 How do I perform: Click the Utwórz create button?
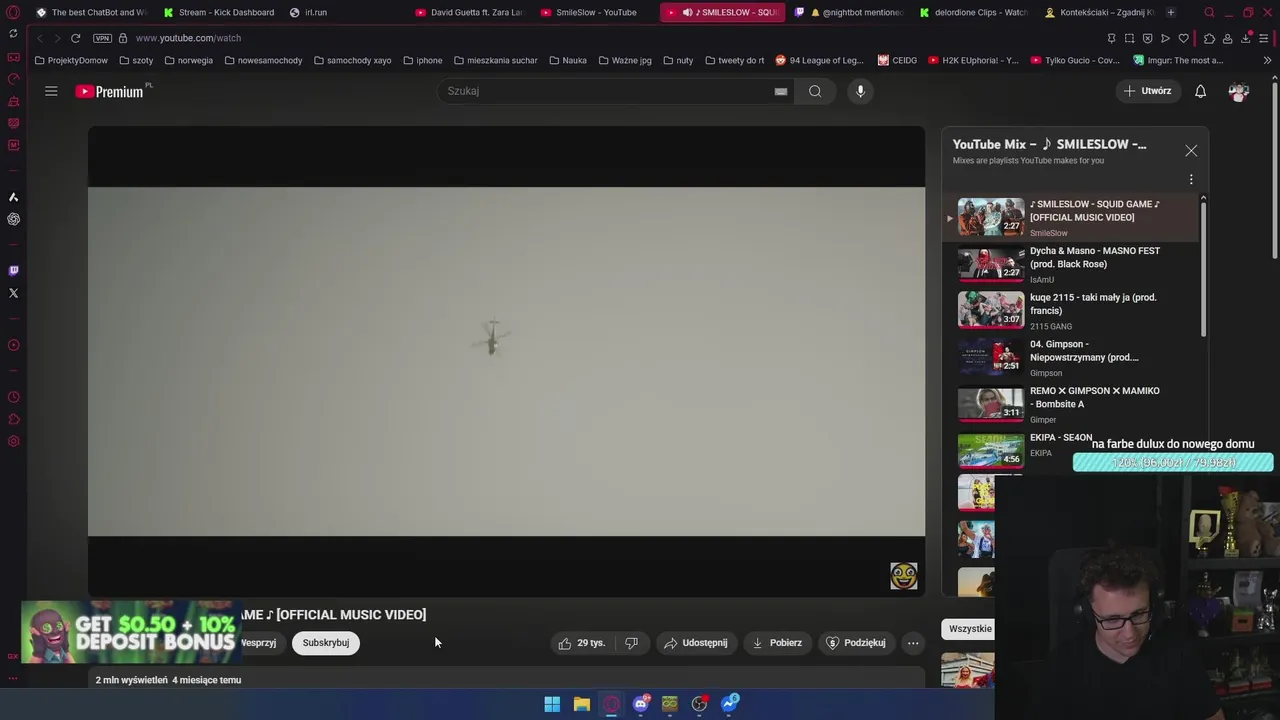[1148, 91]
